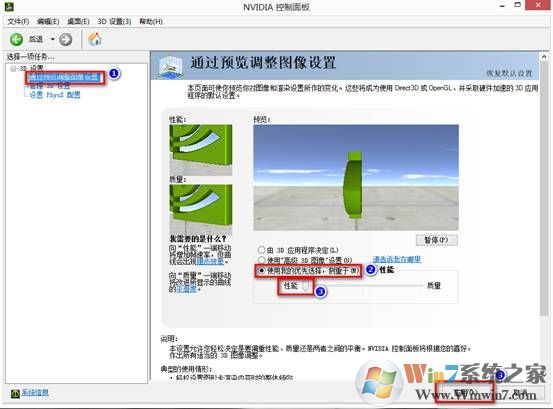Select 设置 PhysX 配置 tree item
This screenshot has height=409, width=553.
pyautogui.click(x=55, y=94)
